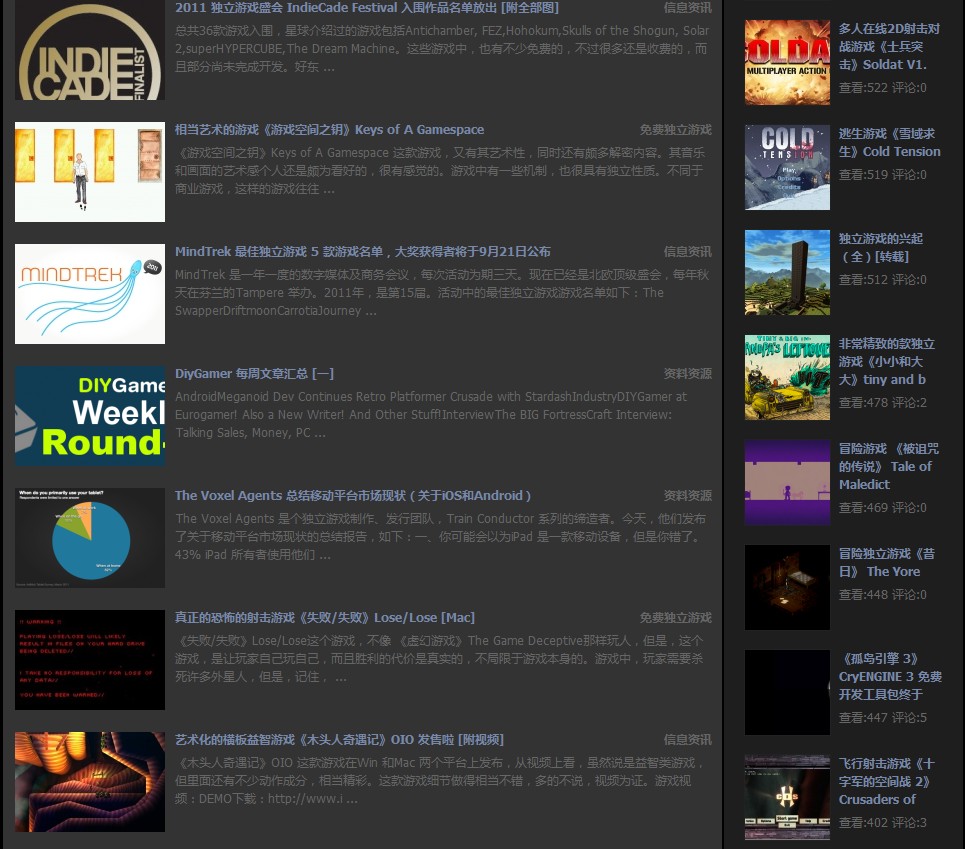This screenshot has height=849, width=965.
Task: Open the 独立游戏的兴起 sidebar link
Action: [880, 247]
